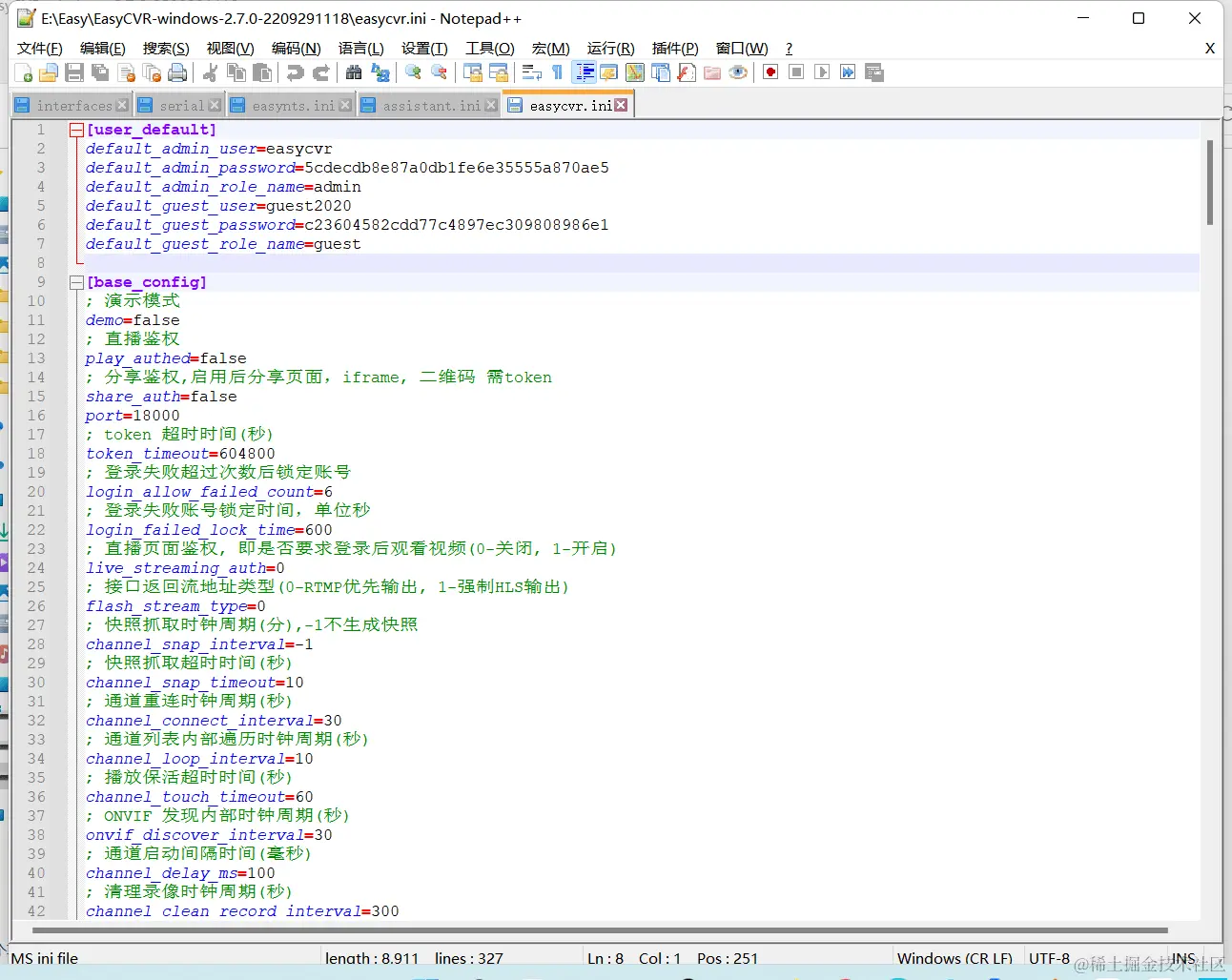
Task: Toggle Show All Characters pilcrow icon
Action: click(557, 72)
